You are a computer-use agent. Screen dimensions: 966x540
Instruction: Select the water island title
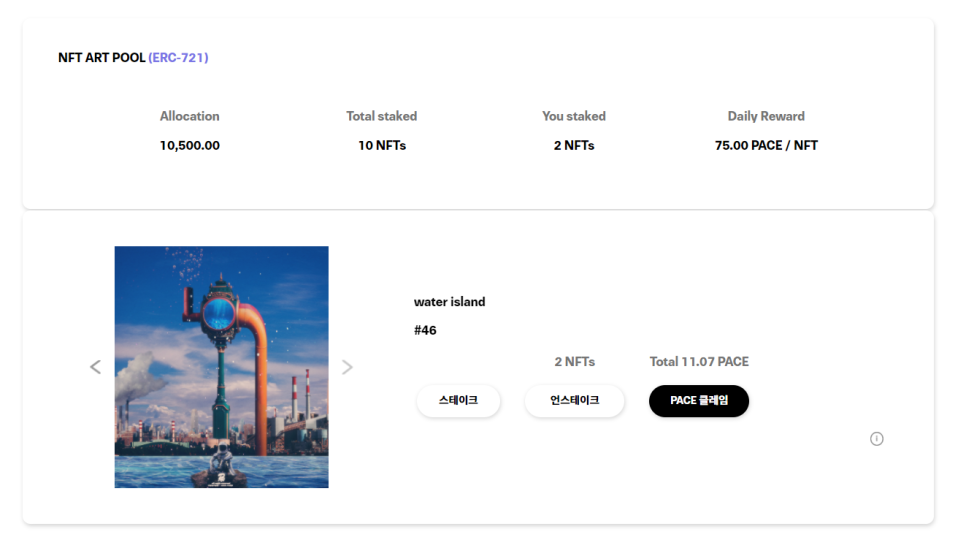(x=450, y=302)
